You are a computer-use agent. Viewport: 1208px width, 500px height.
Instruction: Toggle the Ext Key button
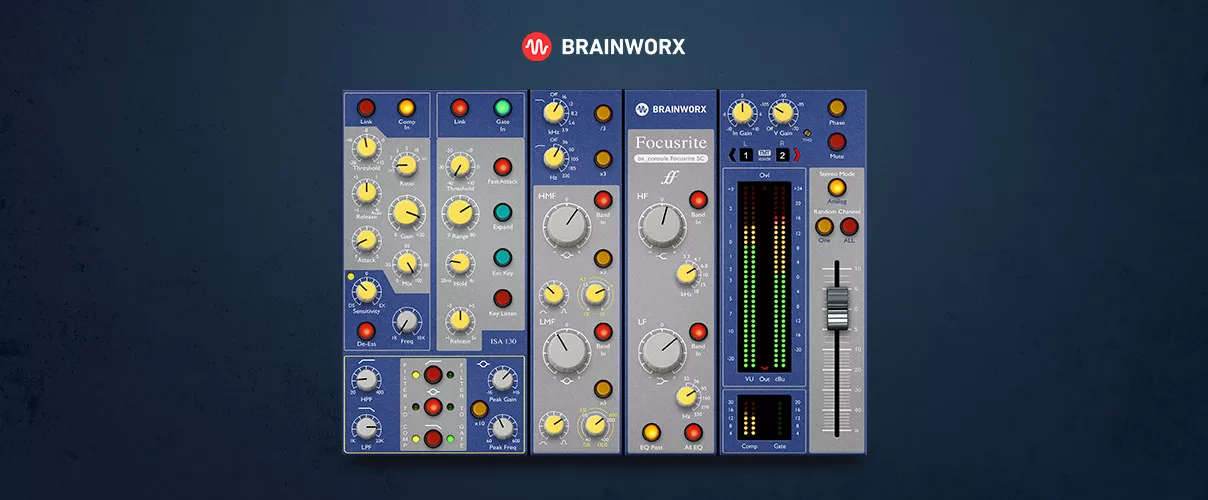(502, 256)
